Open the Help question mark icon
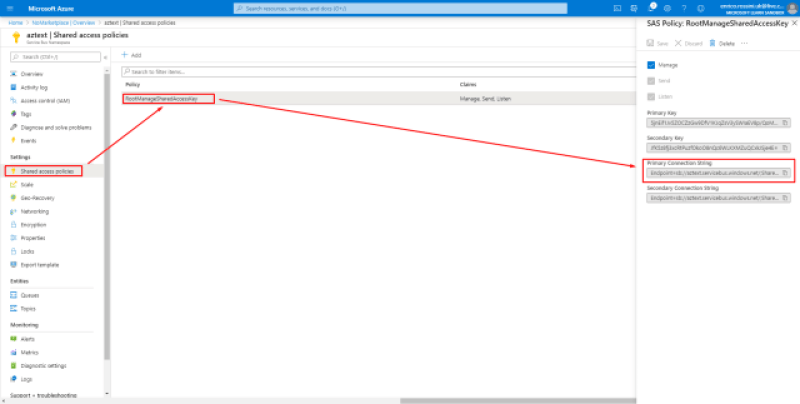This screenshot has height=404, width=800. tap(684, 9)
